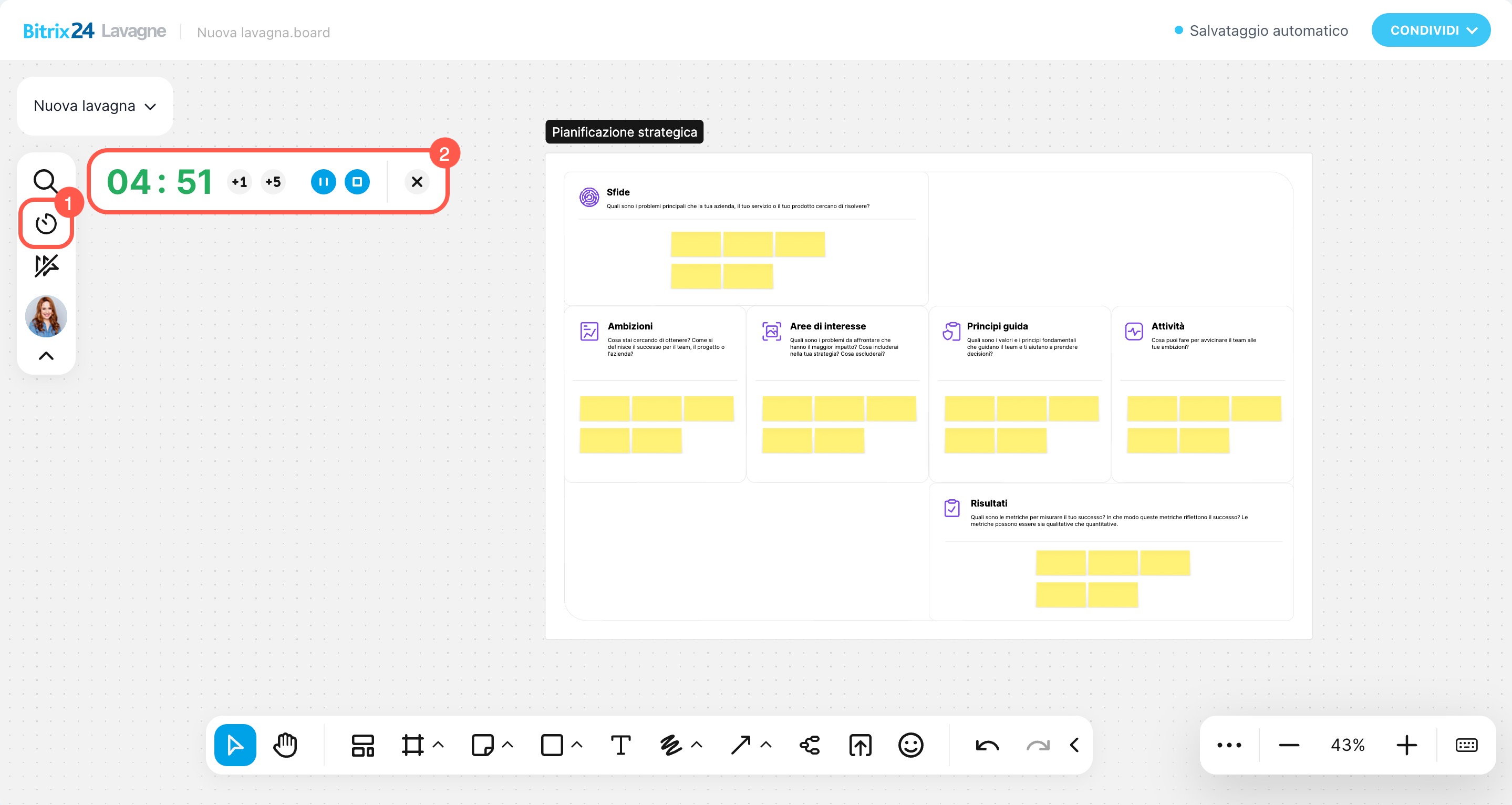Pause the running timer
The height and width of the screenshot is (805, 1512).
[324, 182]
